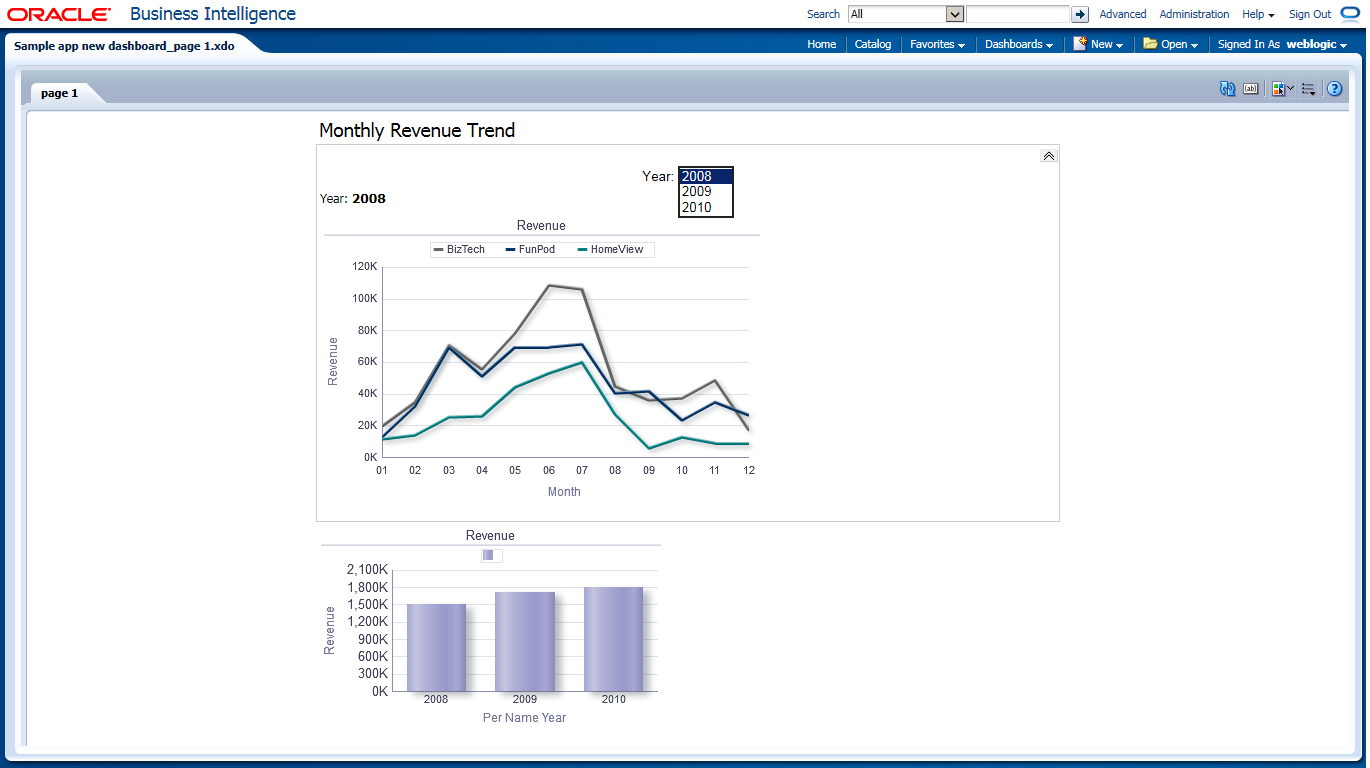Click the HomeView legend entry

[611, 249]
